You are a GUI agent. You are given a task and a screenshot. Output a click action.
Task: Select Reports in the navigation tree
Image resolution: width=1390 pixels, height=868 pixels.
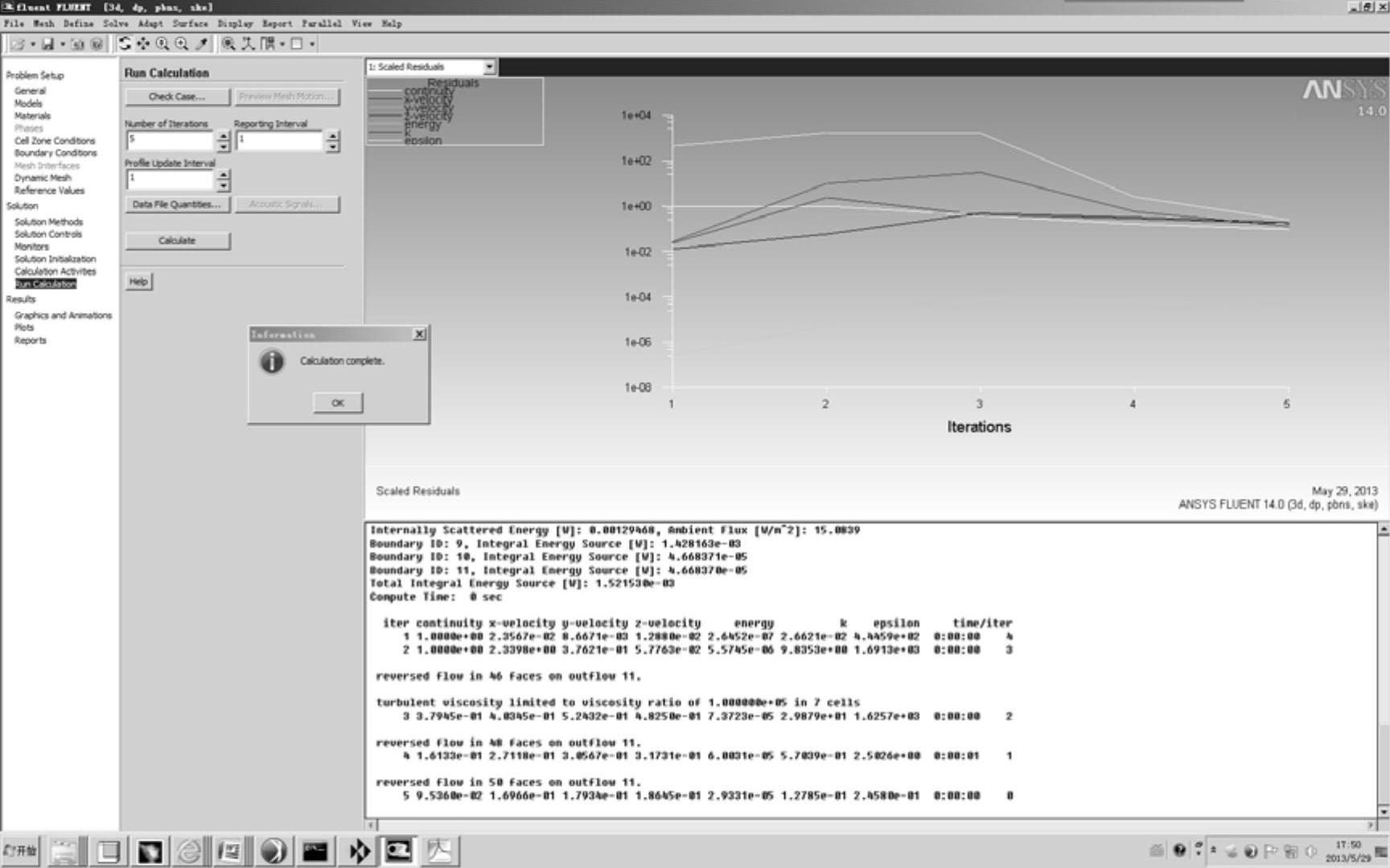tap(31, 340)
